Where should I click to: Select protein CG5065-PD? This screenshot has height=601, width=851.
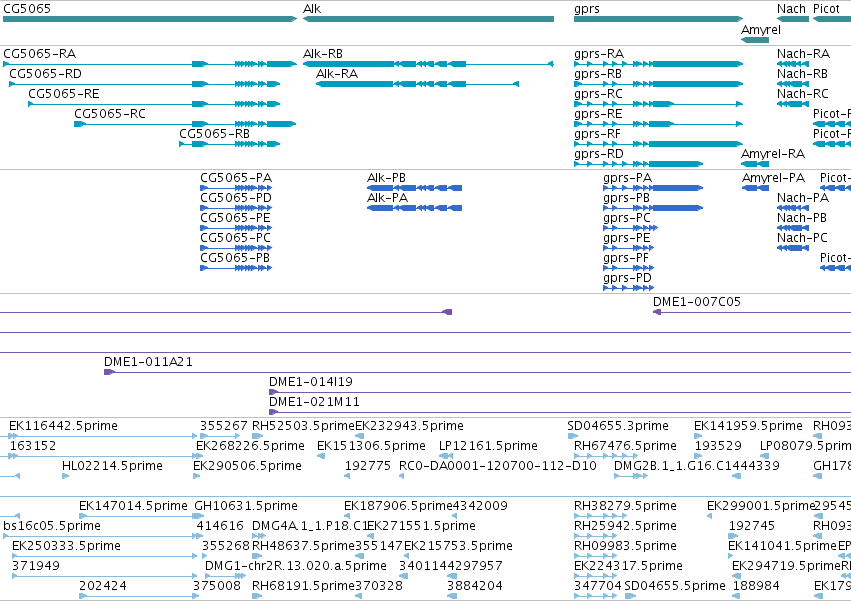pos(236,208)
